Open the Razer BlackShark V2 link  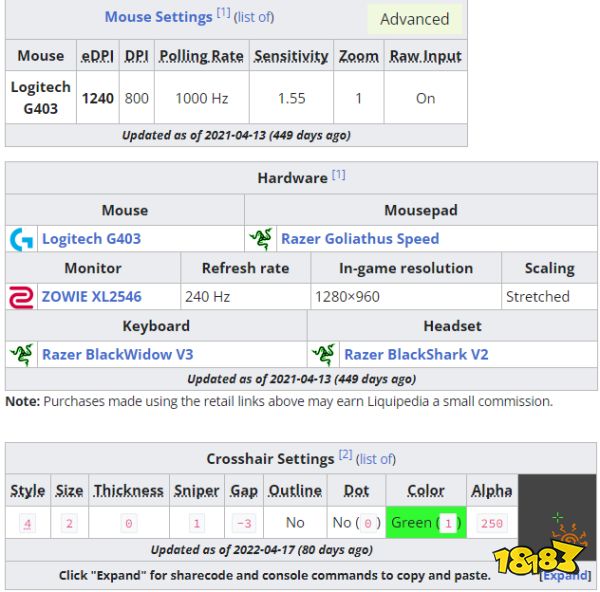(x=416, y=354)
